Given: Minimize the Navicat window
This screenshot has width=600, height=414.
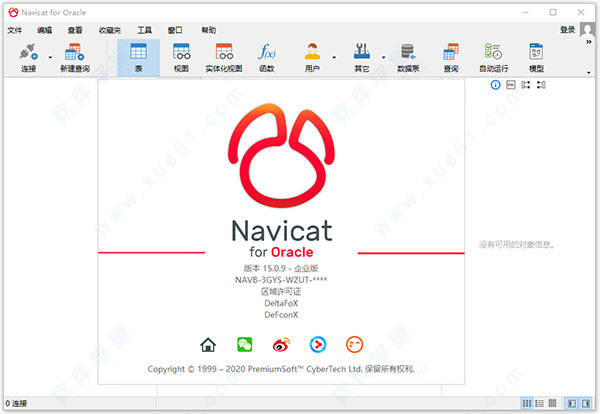Looking at the screenshot, I should pyautogui.click(x=525, y=12).
